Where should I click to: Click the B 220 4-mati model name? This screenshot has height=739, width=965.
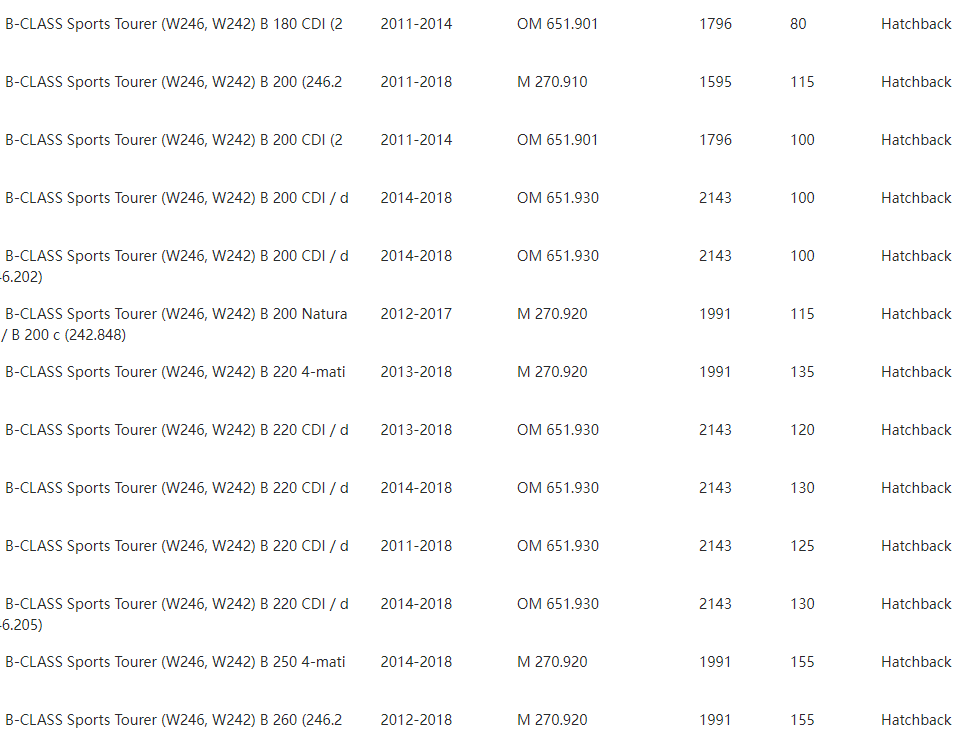coord(175,372)
